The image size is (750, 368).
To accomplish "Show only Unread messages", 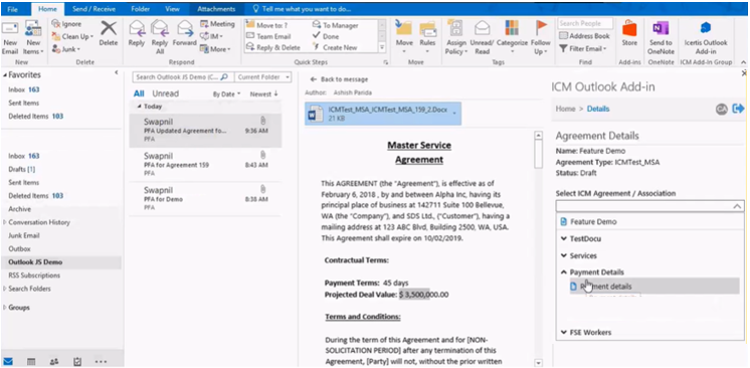I will [165, 94].
